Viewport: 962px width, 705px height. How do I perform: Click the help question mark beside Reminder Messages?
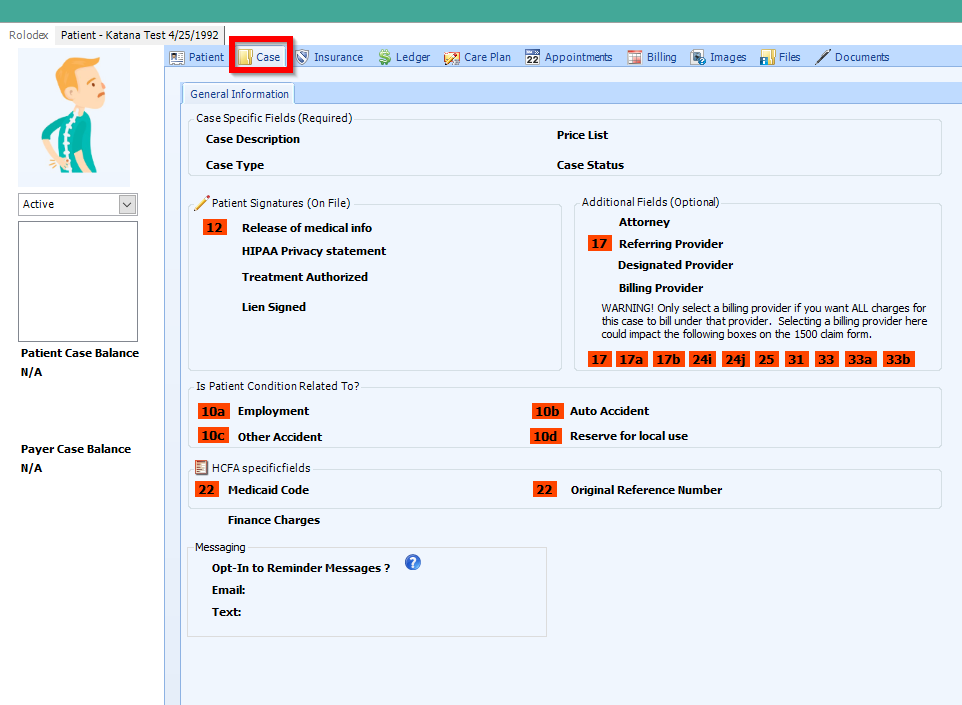point(413,562)
